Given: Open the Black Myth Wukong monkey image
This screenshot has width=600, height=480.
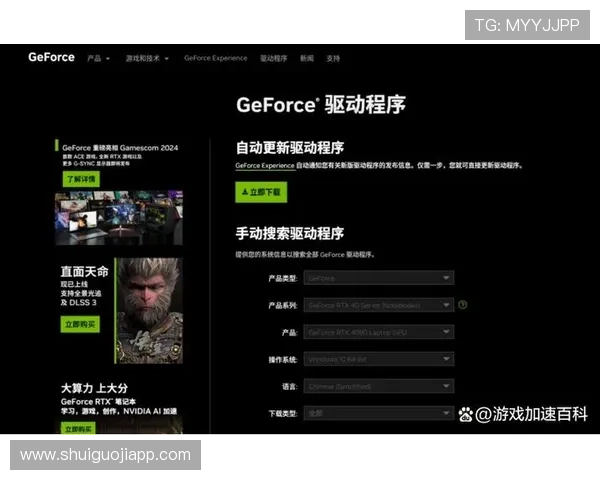Looking at the screenshot, I should (149, 310).
